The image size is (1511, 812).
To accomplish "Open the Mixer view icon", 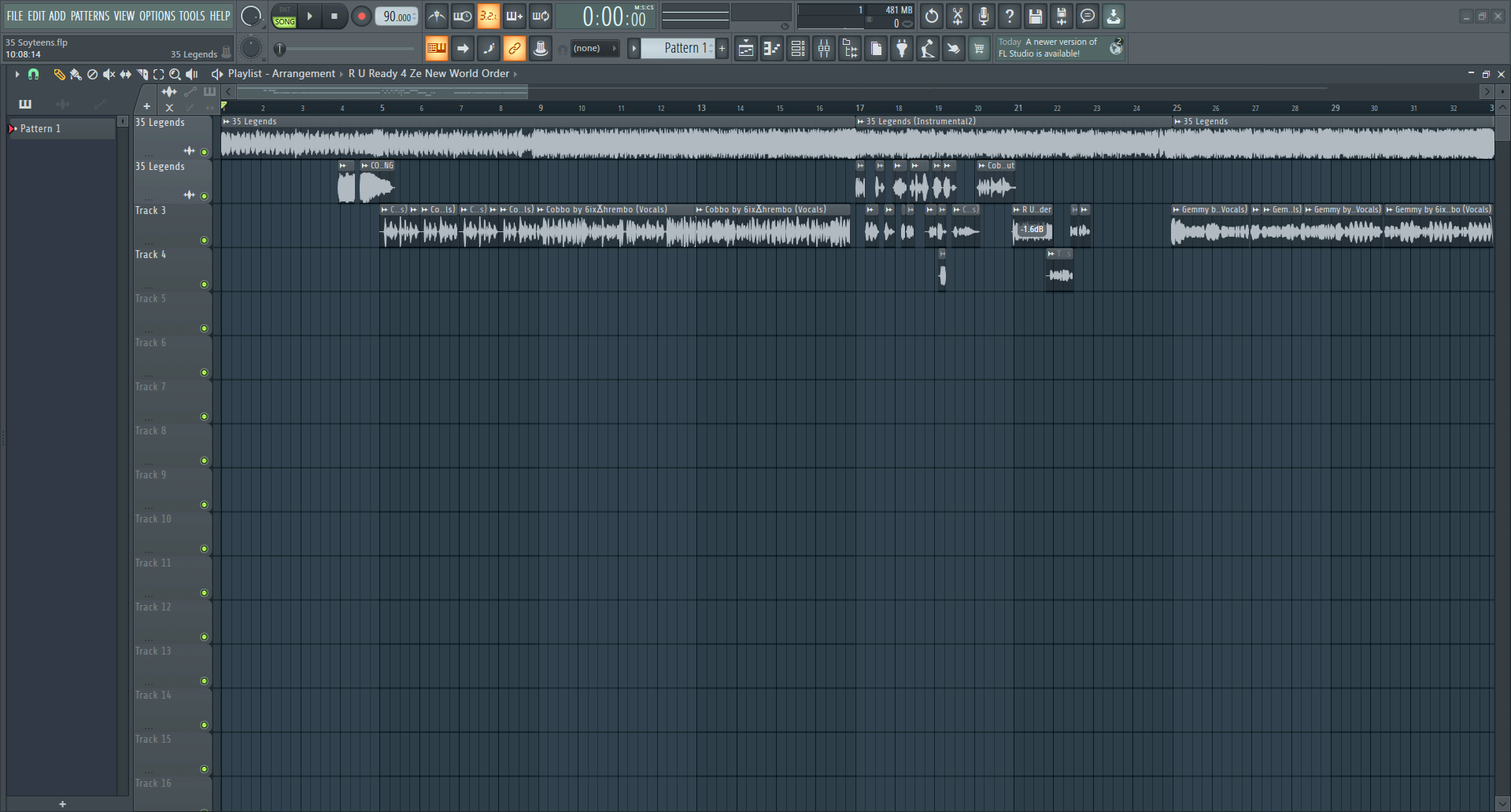I will point(824,49).
